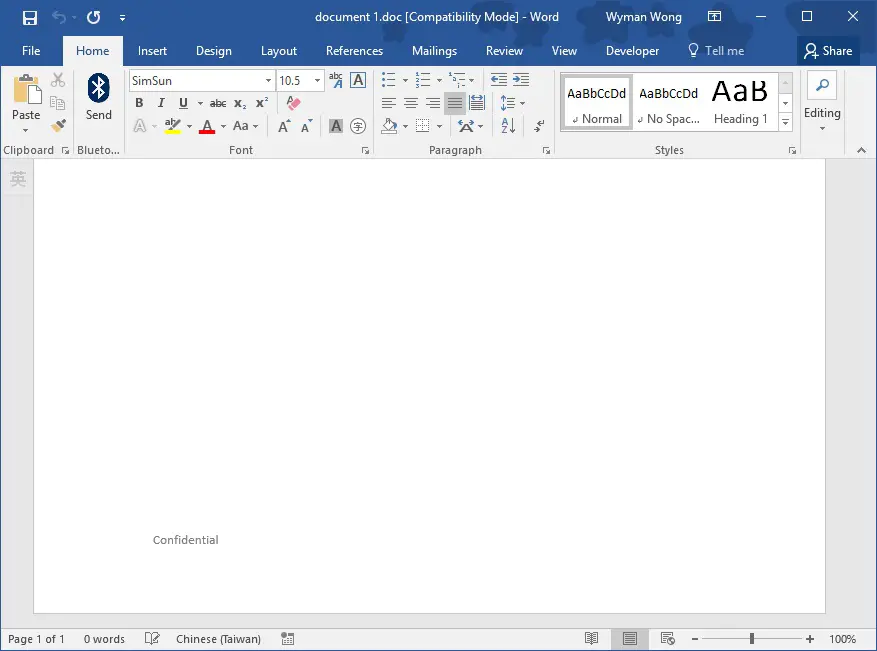The width and height of the screenshot is (877, 651).
Task: Apply Subscript formatting
Action: pyautogui.click(x=240, y=103)
